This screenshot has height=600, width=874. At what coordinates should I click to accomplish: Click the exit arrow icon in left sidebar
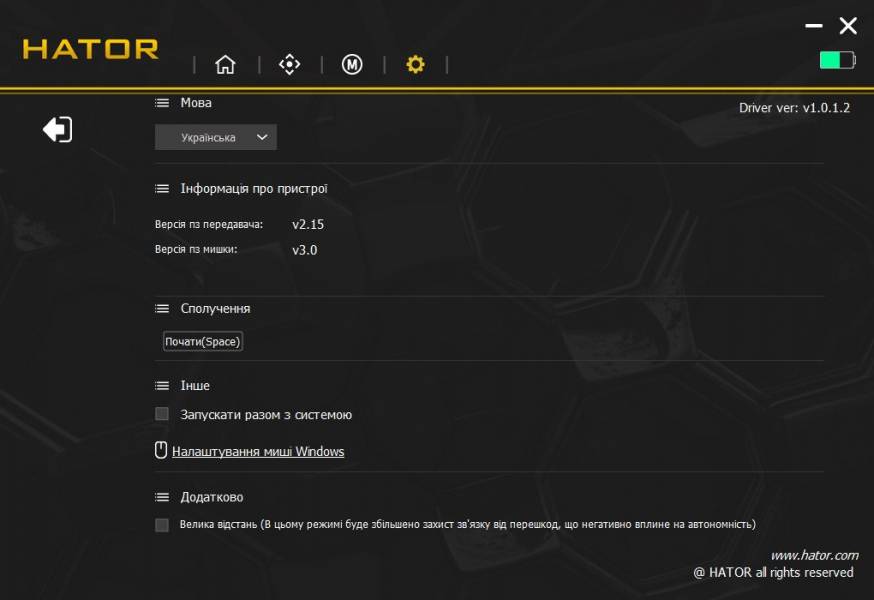tap(59, 129)
